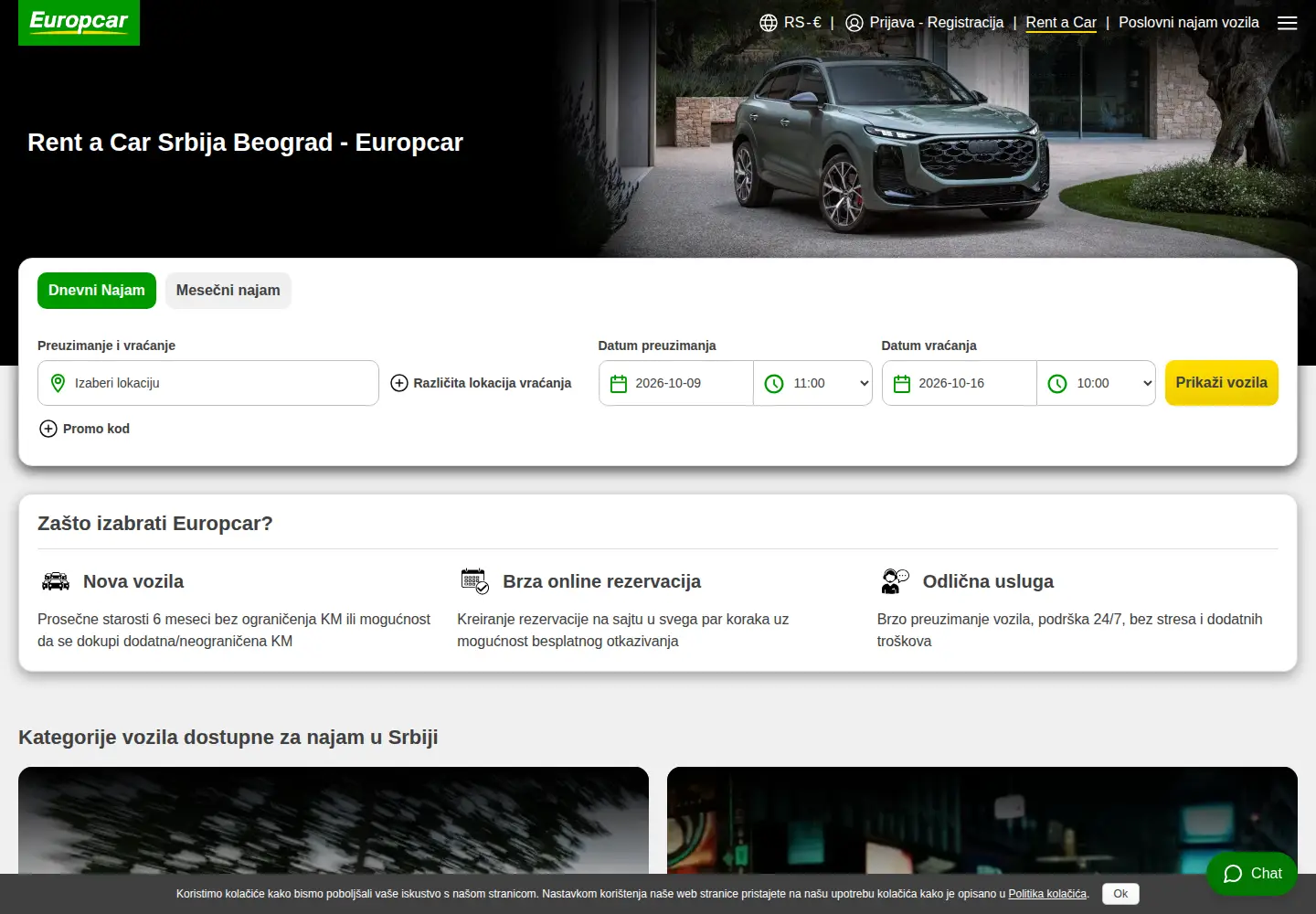Open return time 10:00 dropdown
1316x914 pixels.
tap(1097, 383)
